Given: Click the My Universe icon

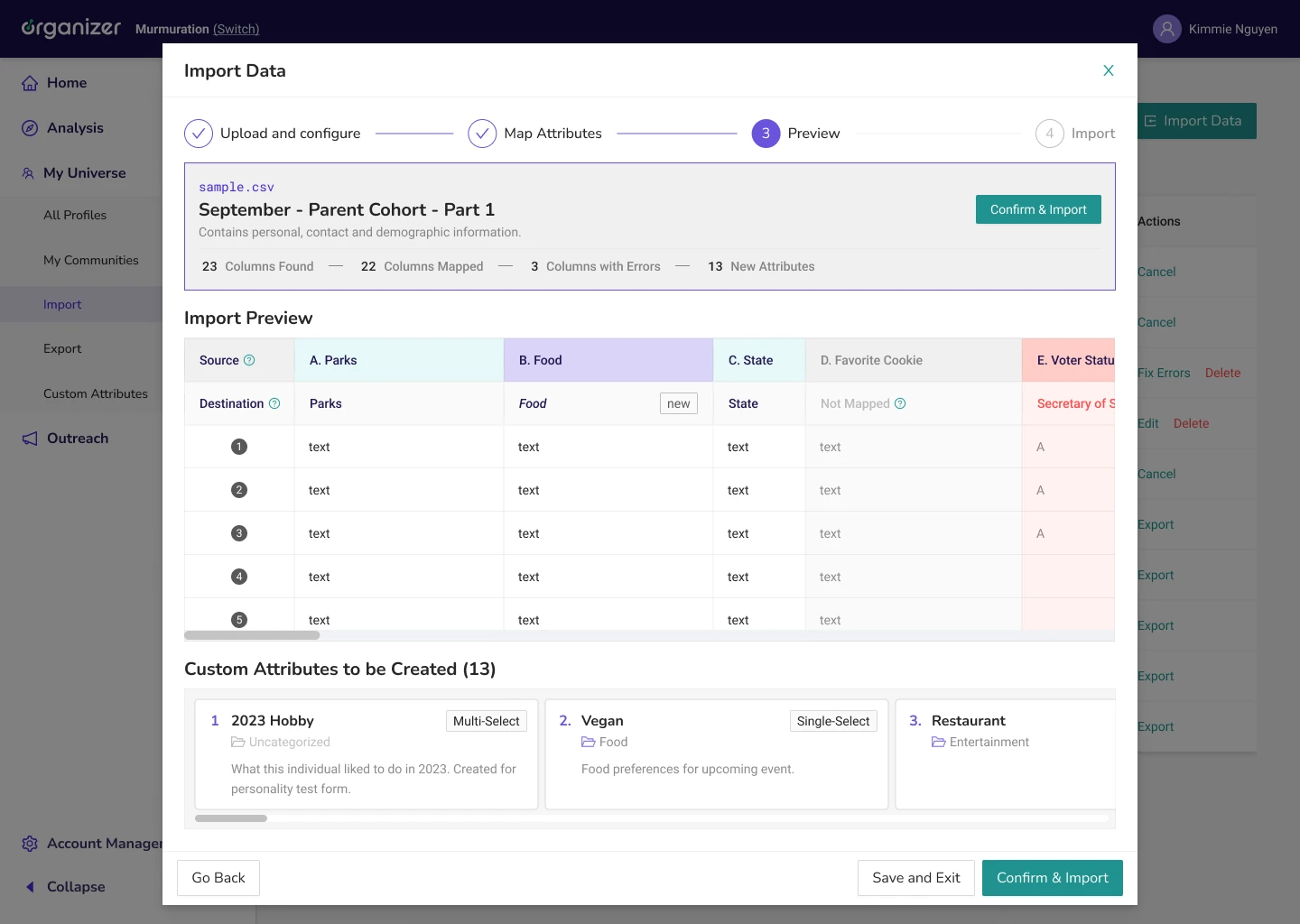Looking at the screenshot, I should [28, 173].
